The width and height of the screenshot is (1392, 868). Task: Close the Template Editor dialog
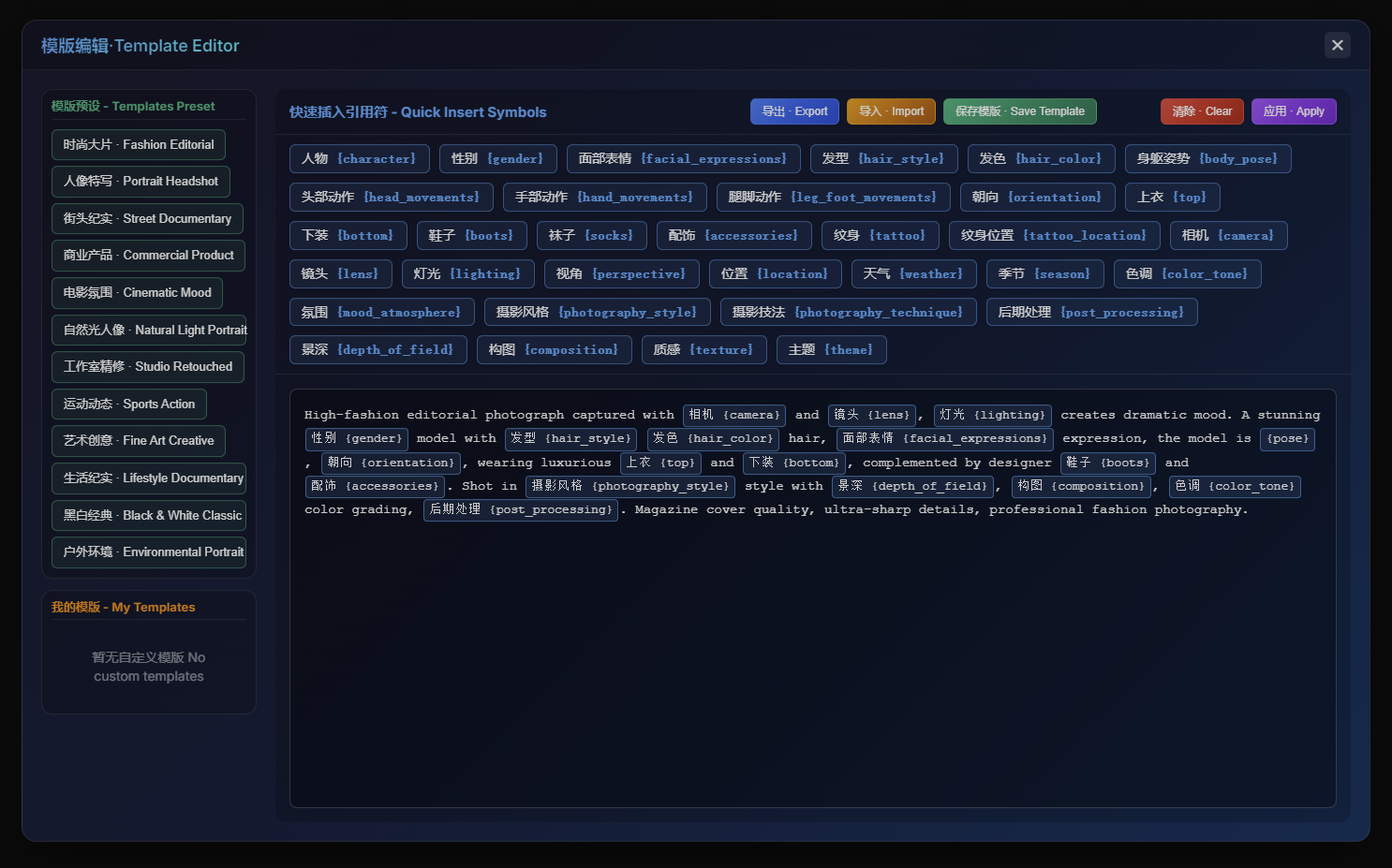(1337, 45)
